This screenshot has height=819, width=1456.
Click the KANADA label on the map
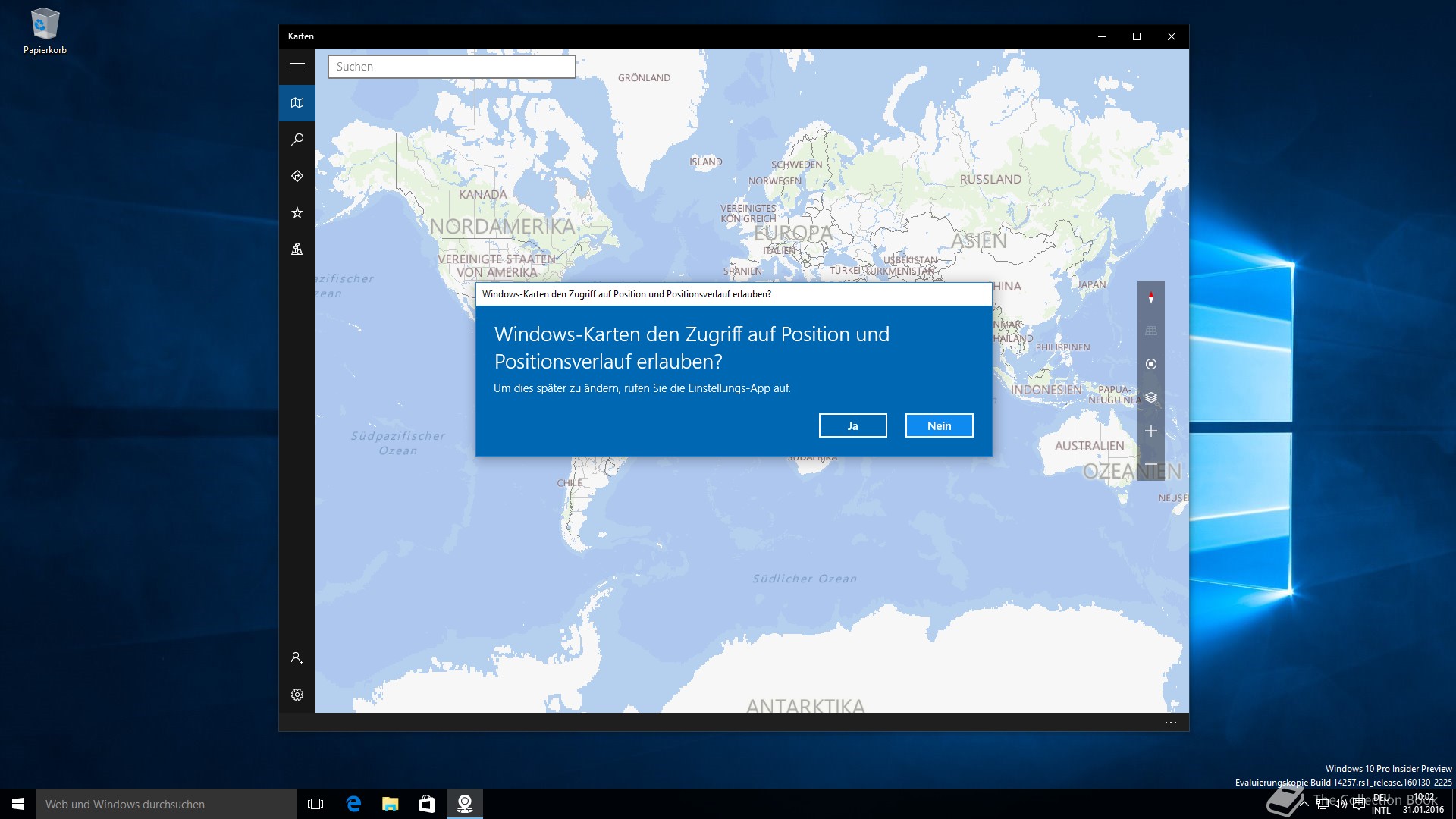tap(483, 195)
